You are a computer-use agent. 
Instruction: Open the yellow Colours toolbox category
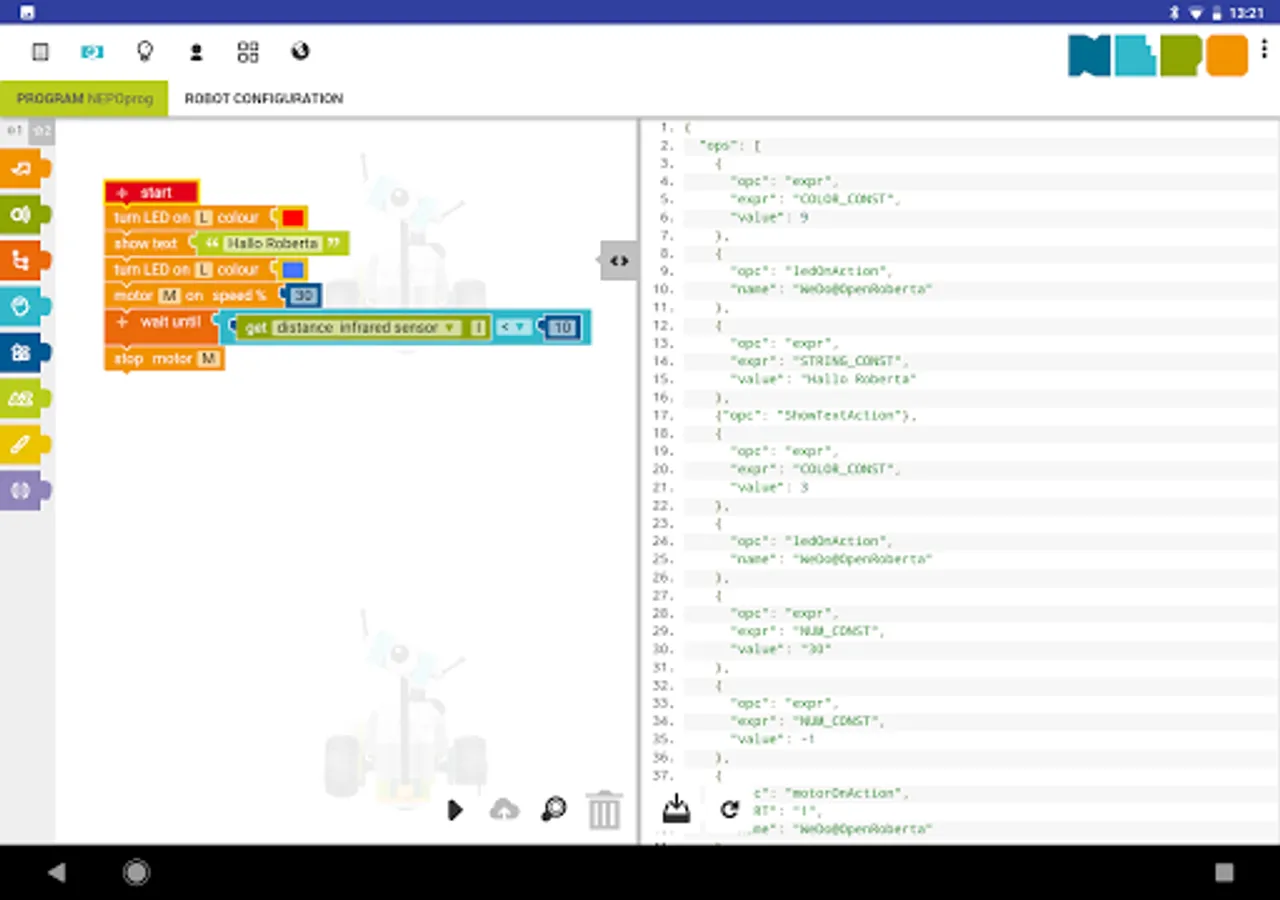point(23,444)
